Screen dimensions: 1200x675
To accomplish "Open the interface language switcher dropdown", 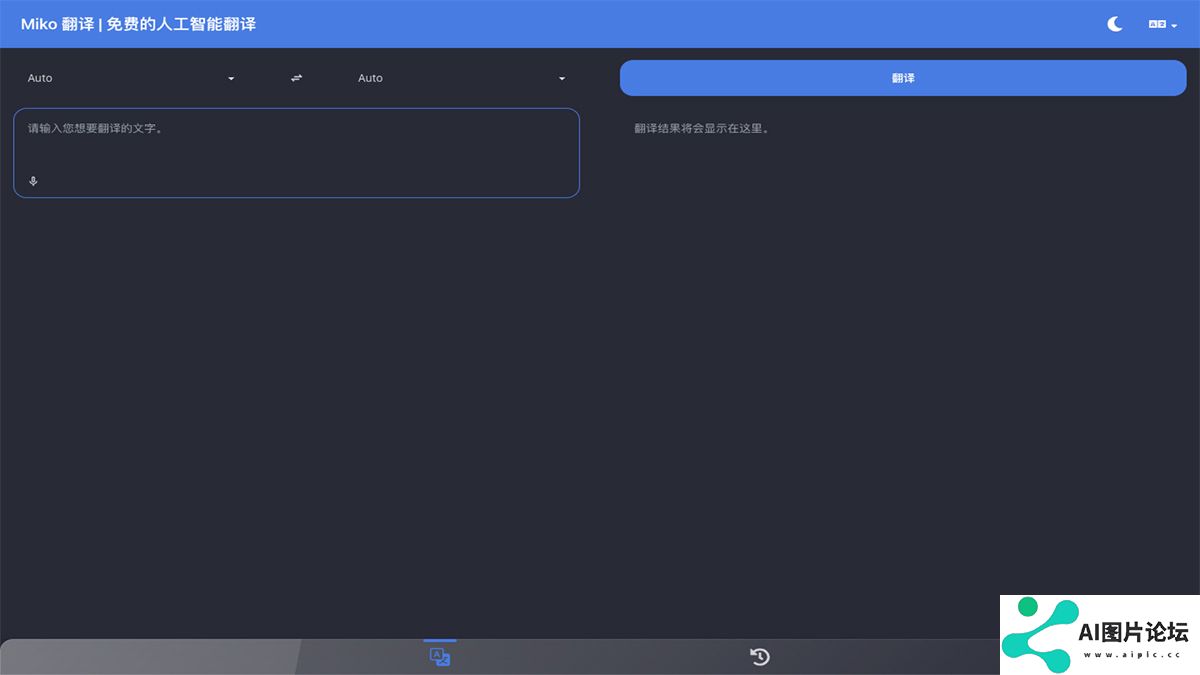I will (x=1163, y=24).
